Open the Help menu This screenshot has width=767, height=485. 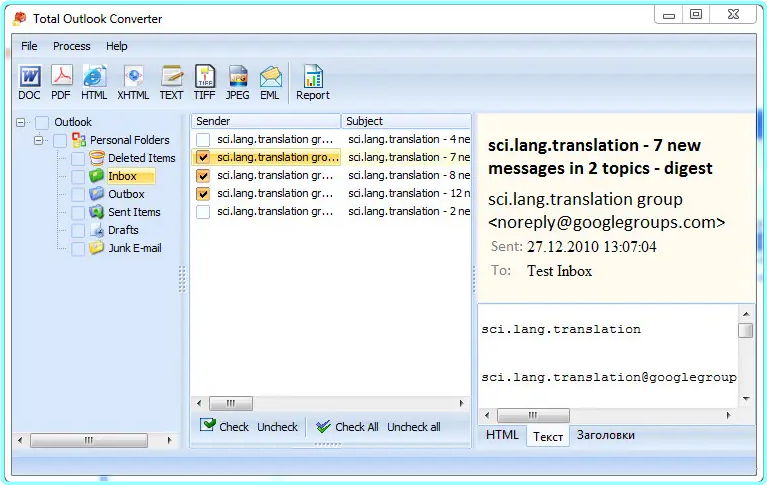point(116,46)
